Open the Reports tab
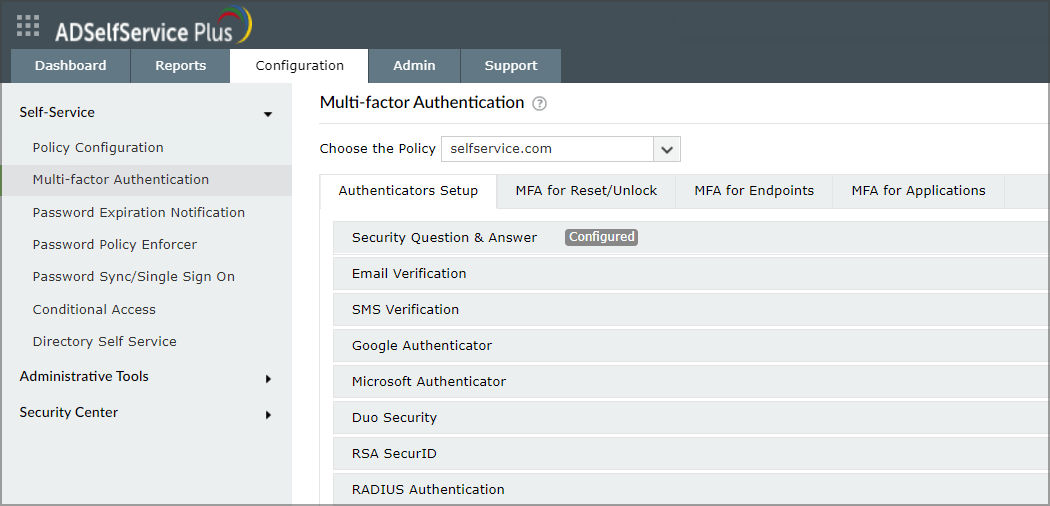Viewport: 1050px width, 506px height. pos(180,66)
